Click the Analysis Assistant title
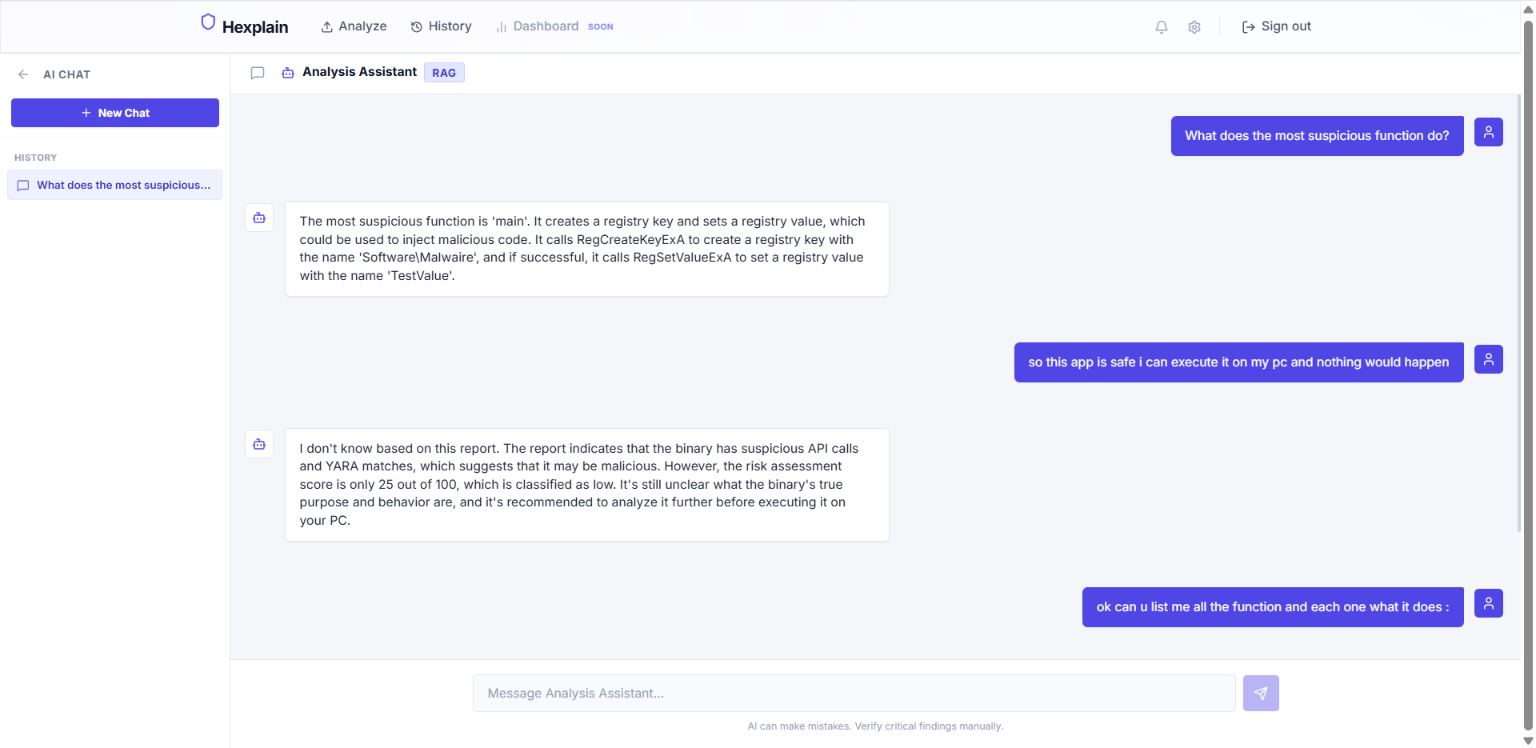The height and width of the screenshot is (748, 1536). 360,72
